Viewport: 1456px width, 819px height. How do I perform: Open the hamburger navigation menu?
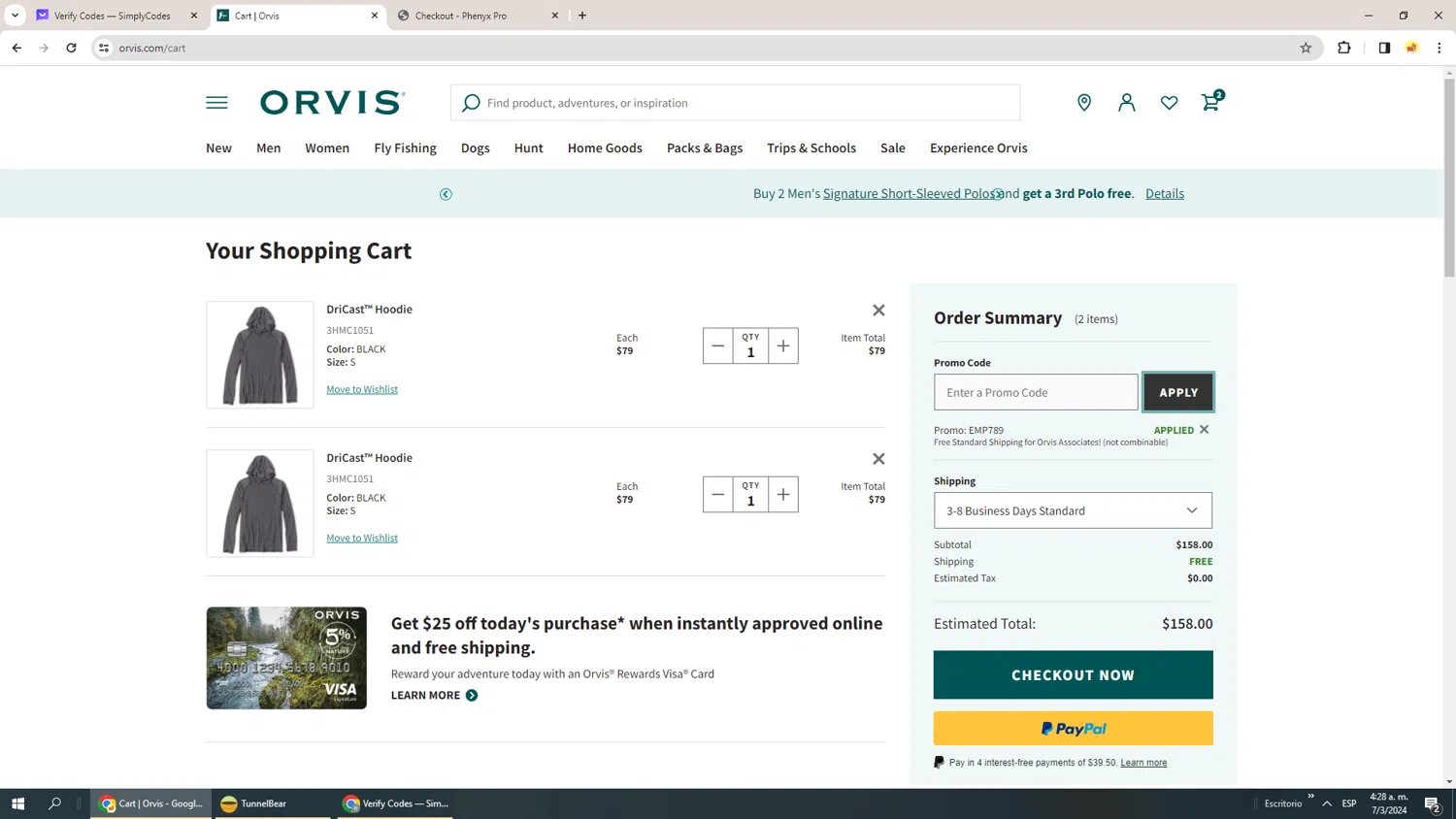(216, 103)
